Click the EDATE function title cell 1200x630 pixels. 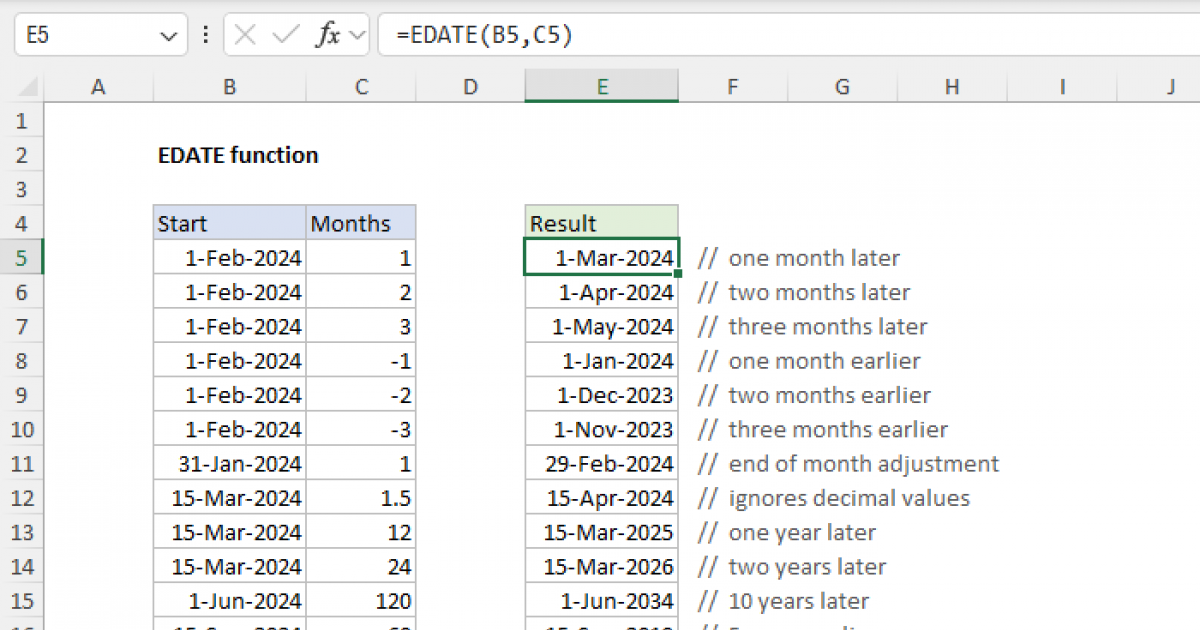point(237,155)
